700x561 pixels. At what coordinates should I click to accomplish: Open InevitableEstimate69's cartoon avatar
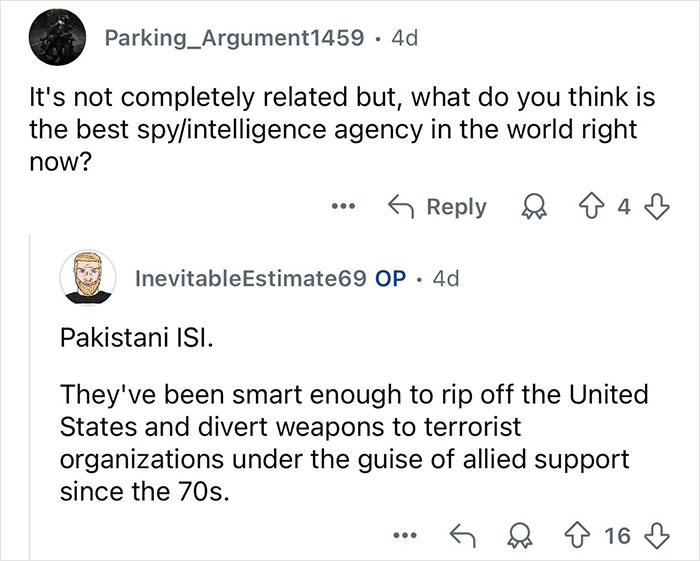87,278
